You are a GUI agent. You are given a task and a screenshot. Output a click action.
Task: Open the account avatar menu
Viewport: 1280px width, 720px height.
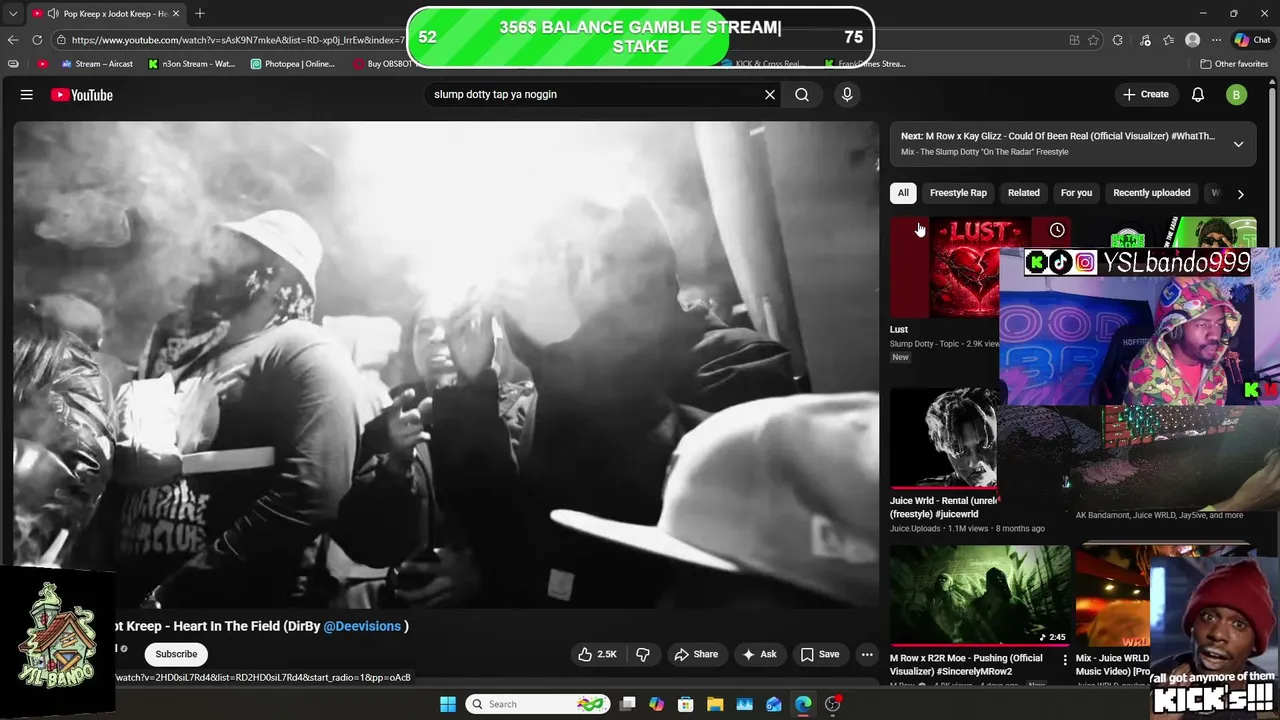(x=1237, y=95)
